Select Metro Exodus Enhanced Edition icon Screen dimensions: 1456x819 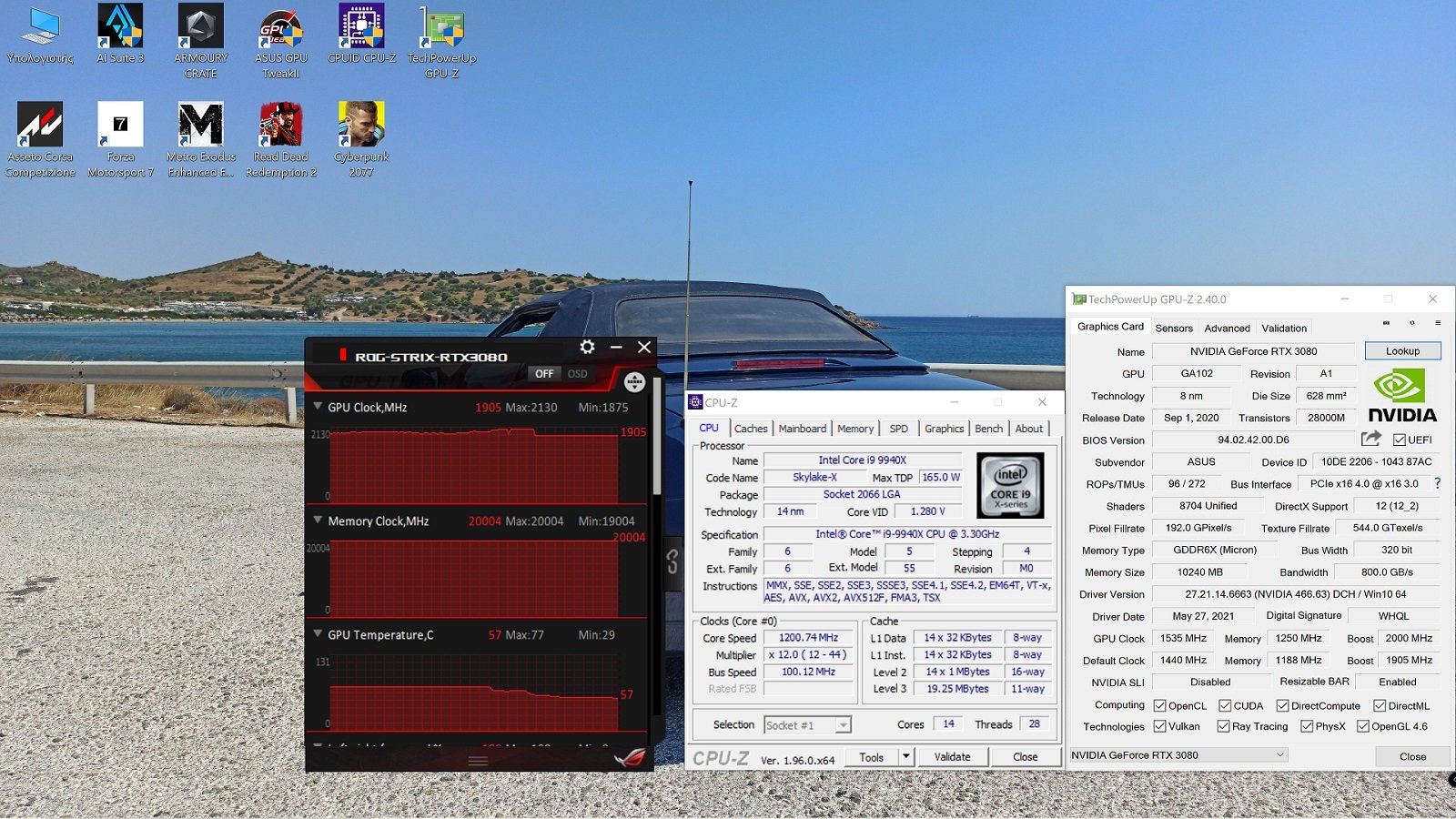pyautogui.click(x=201, y=139)
